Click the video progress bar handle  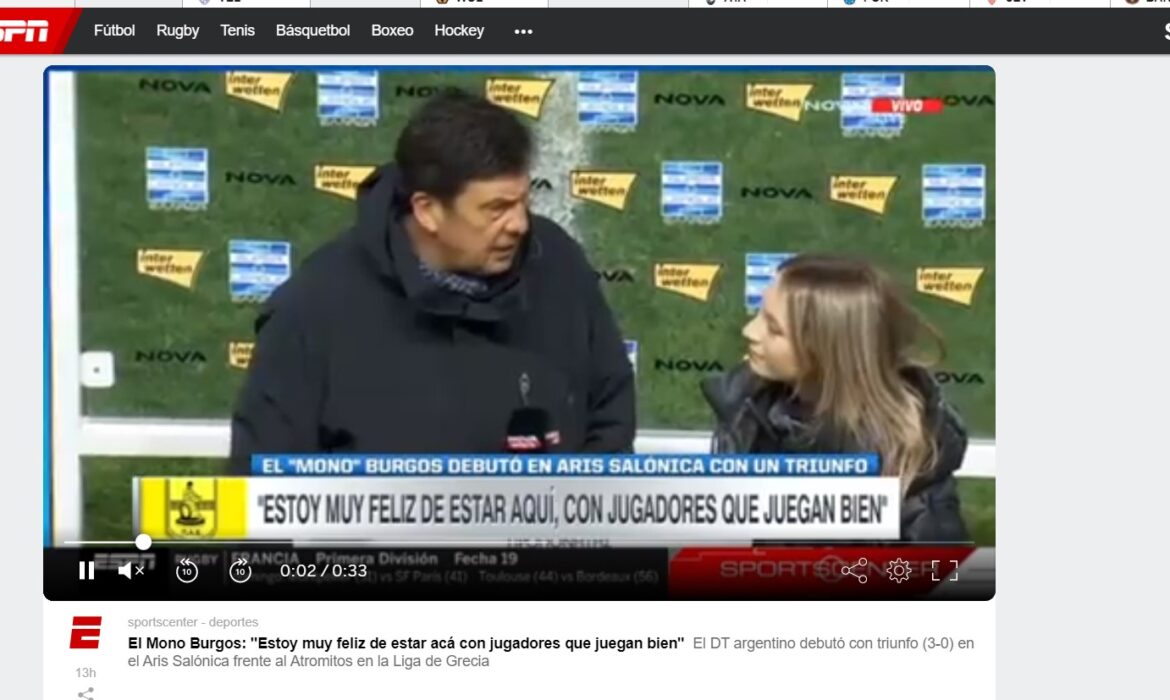click(143, 542)
